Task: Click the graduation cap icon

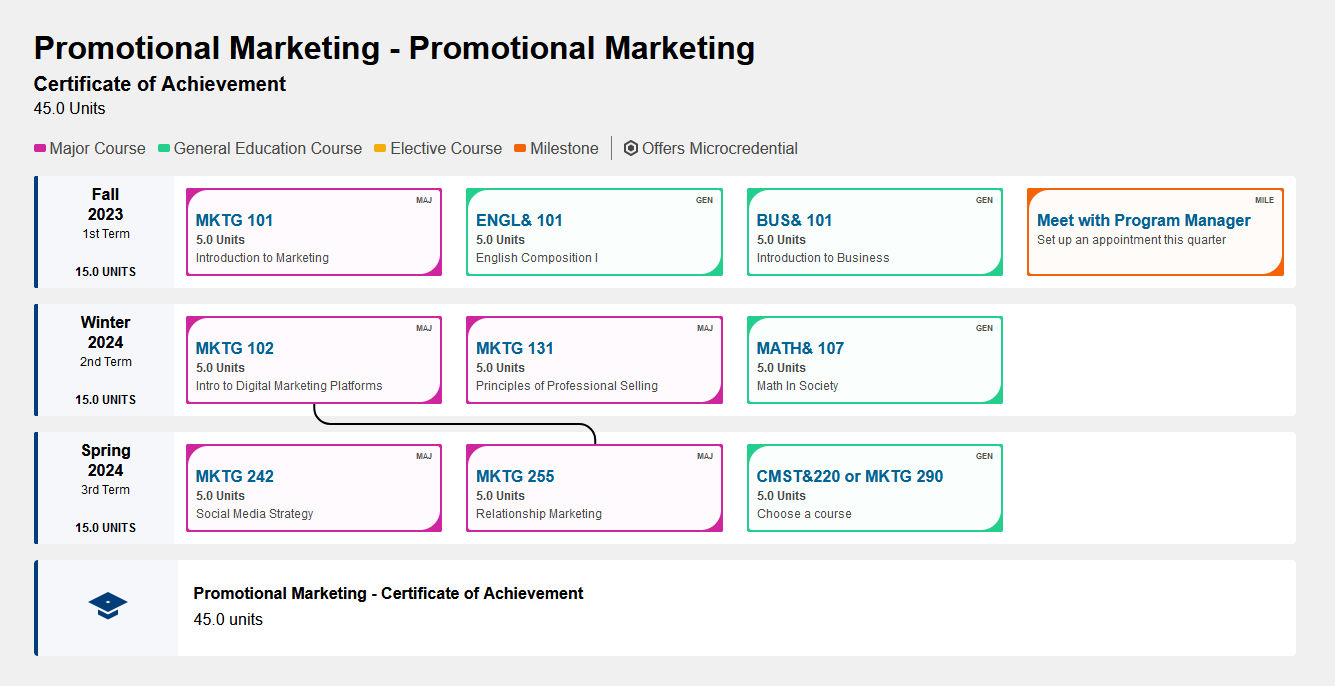Action: pyautogui.click(x=108, y=605)
